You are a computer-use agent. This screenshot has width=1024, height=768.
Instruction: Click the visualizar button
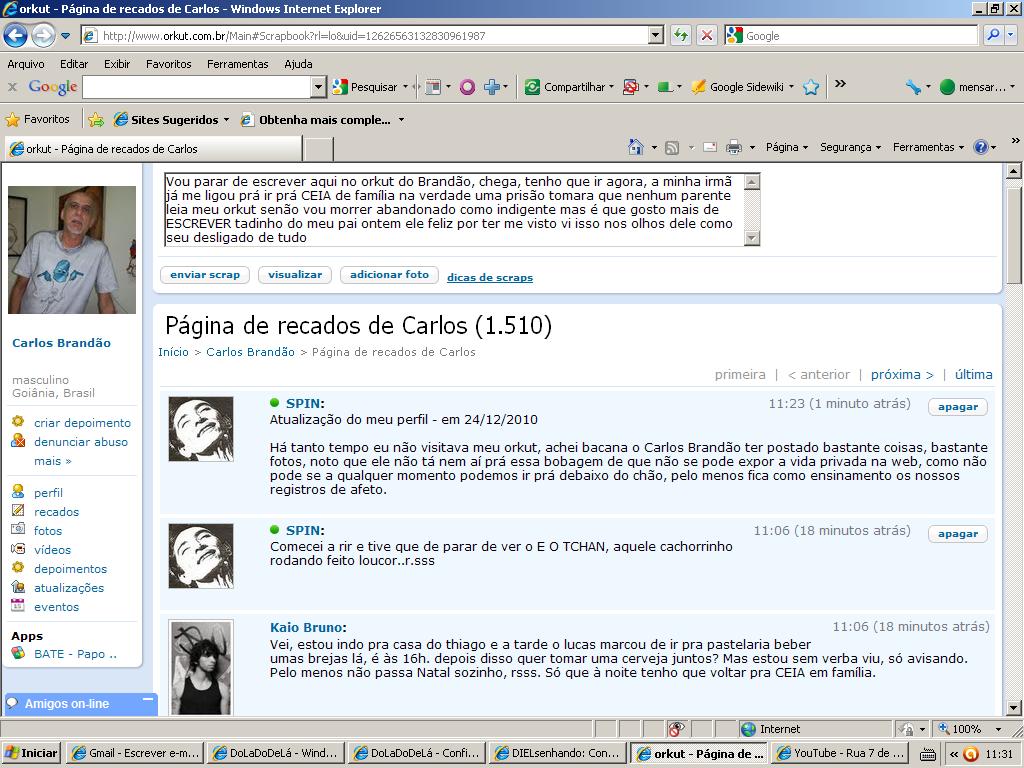coord(295,275)
